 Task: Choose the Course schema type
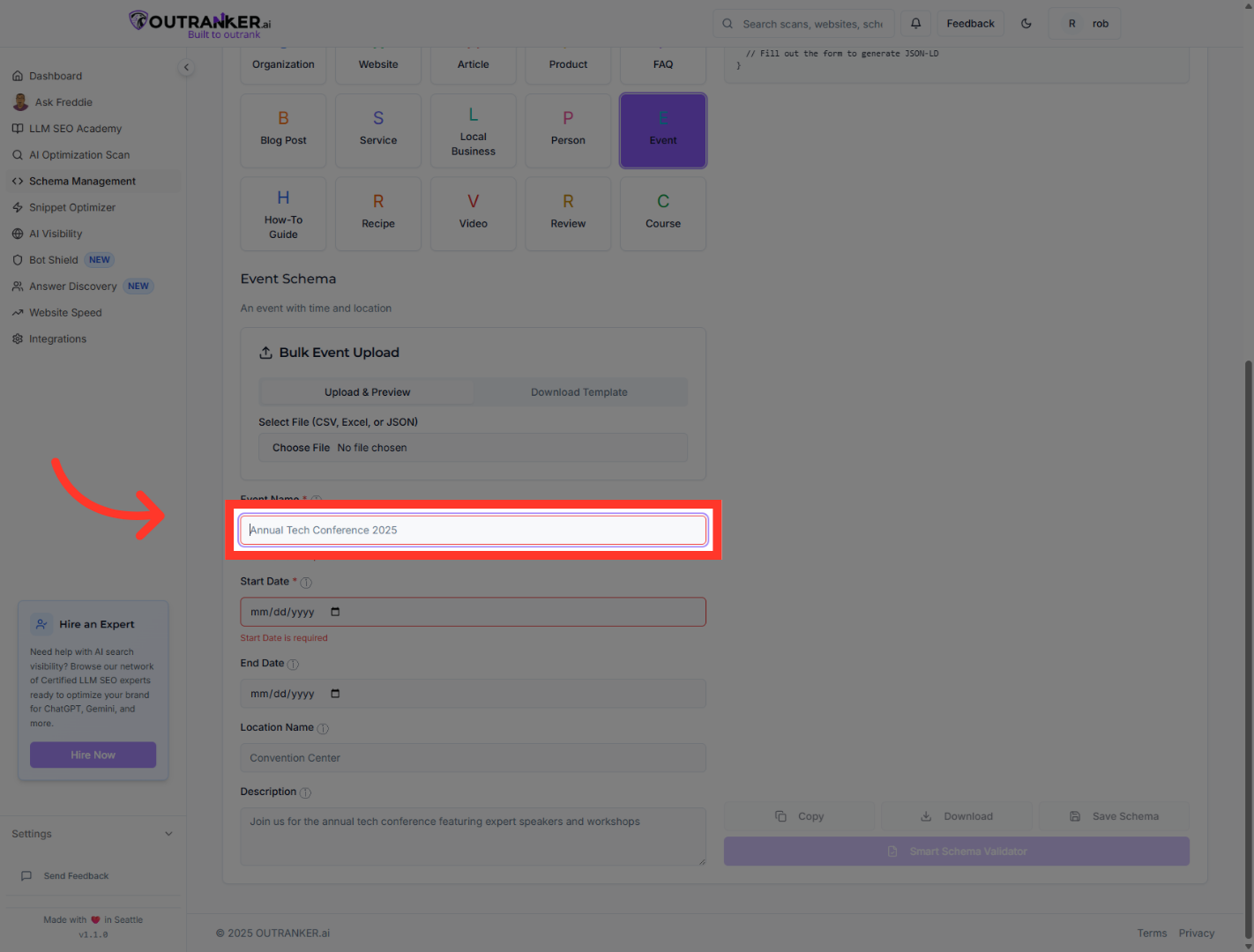[x=663, y=213]
